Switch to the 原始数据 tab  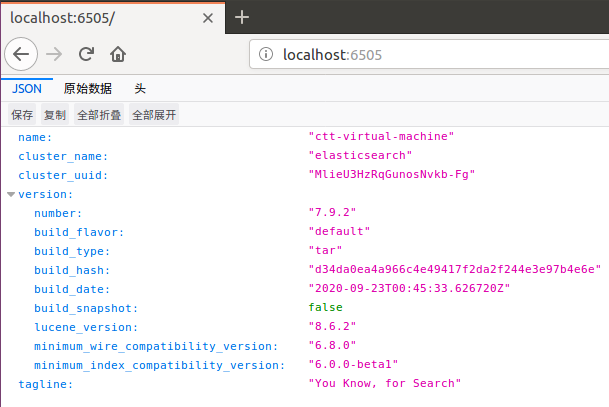[88, 89]
